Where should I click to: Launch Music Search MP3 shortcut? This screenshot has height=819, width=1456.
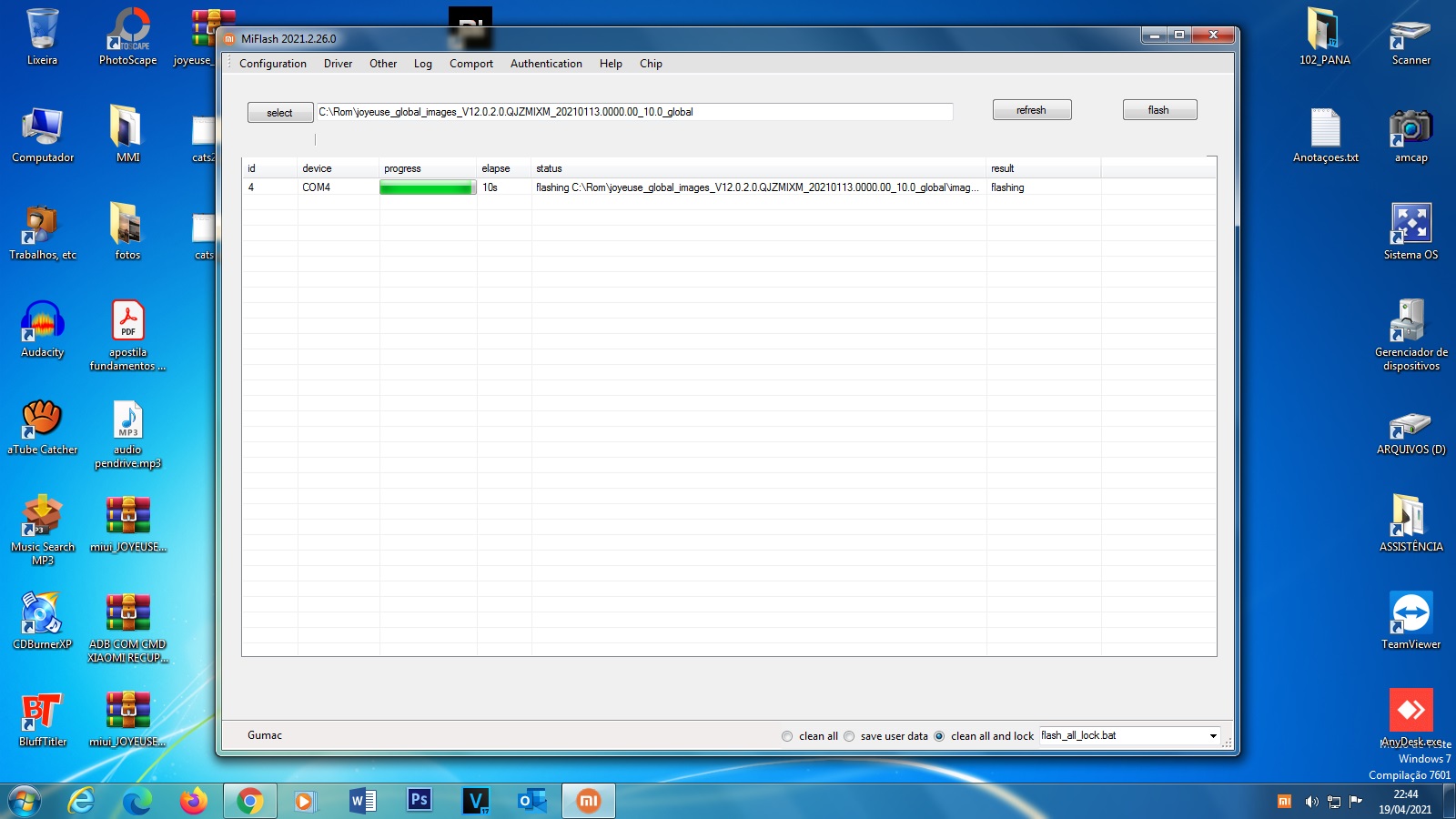[x=42, y=531]
